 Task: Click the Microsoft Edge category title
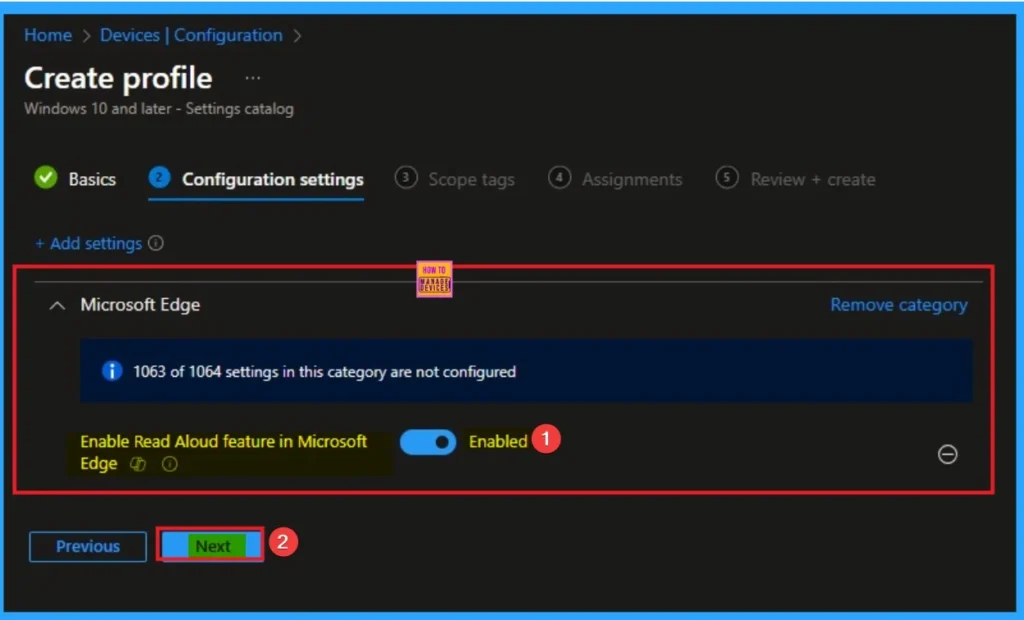pos(140,305)
